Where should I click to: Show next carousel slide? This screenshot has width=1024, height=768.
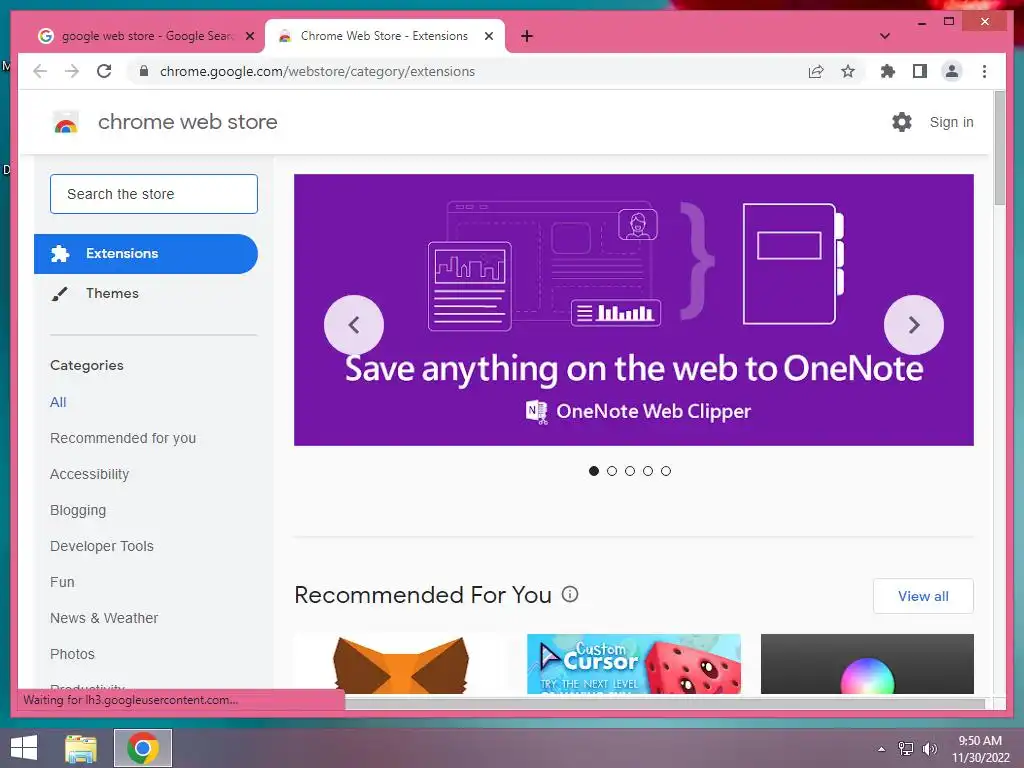[914, 325]
